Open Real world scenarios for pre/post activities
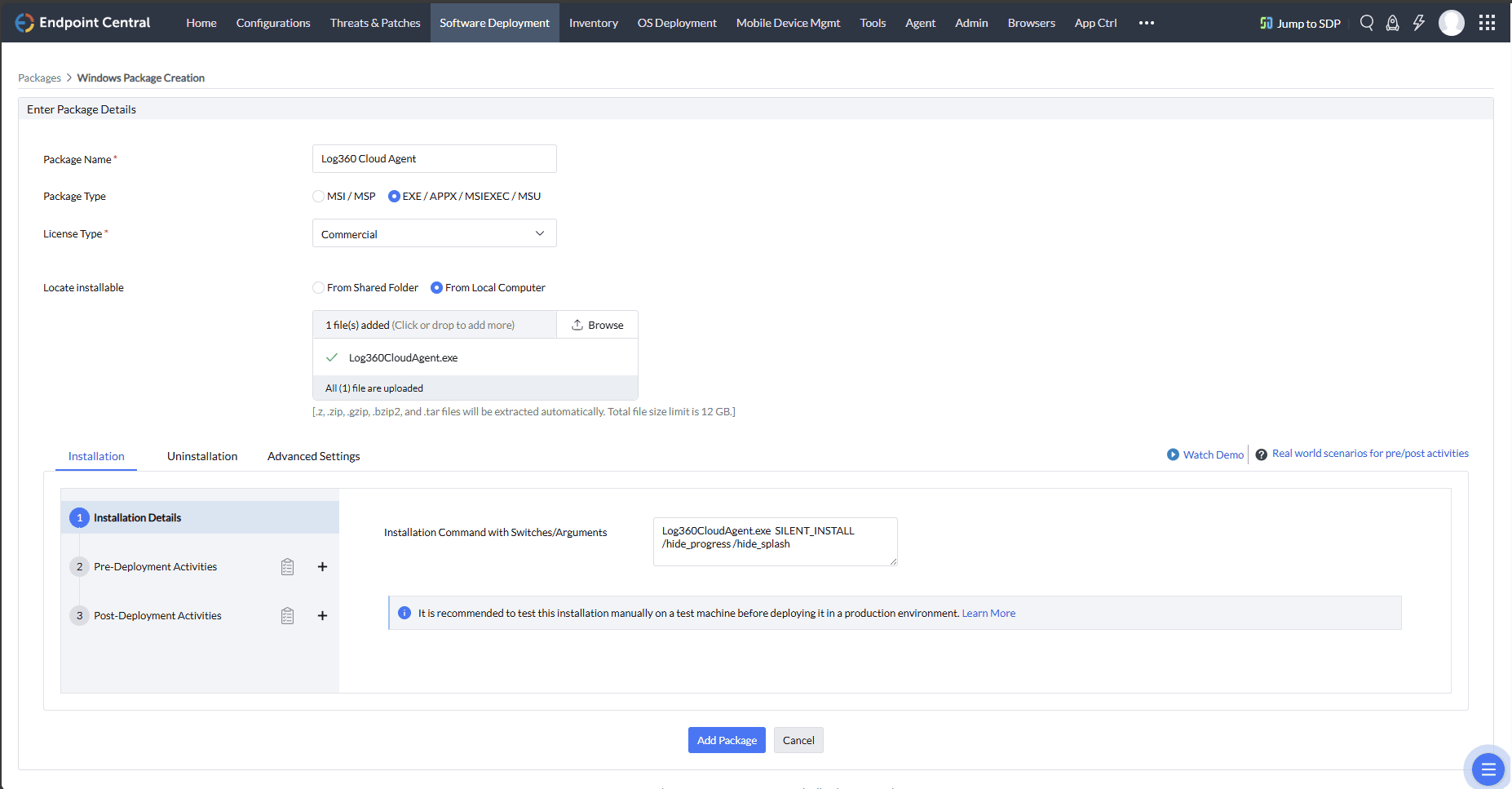Image resolution: width=1512 pixels, height=789 pixels. 1370,454
